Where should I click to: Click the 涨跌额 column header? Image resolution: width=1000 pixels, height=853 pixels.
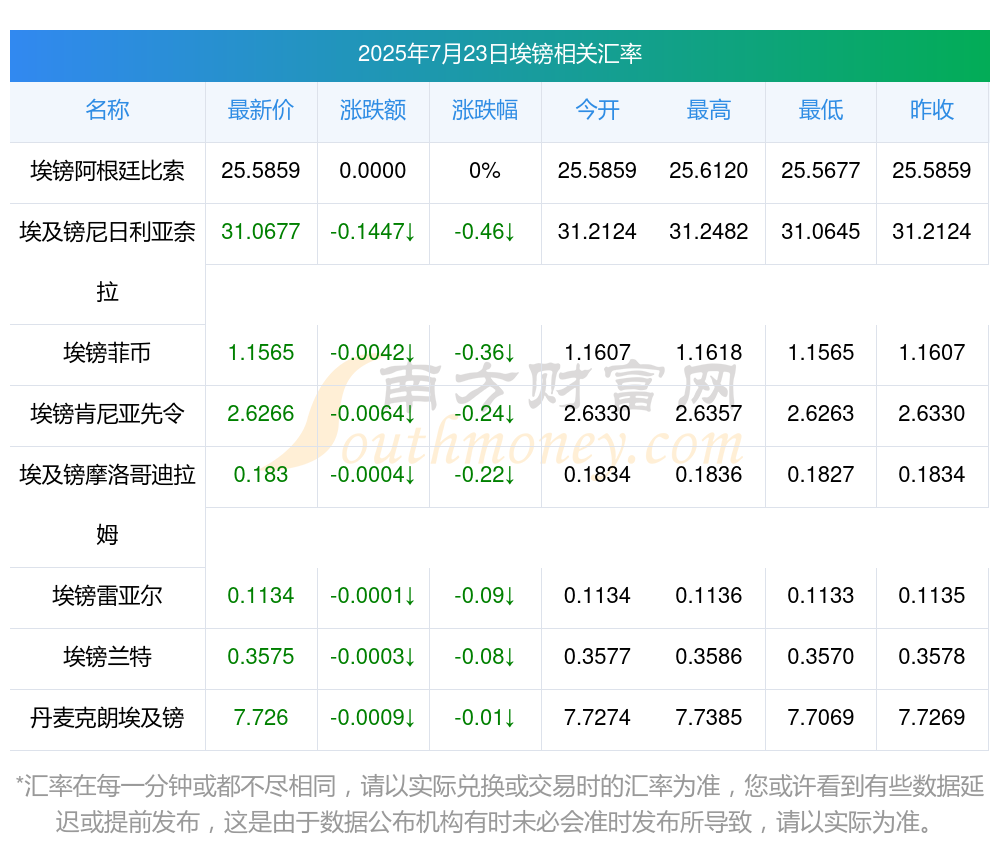pos(373,110)
